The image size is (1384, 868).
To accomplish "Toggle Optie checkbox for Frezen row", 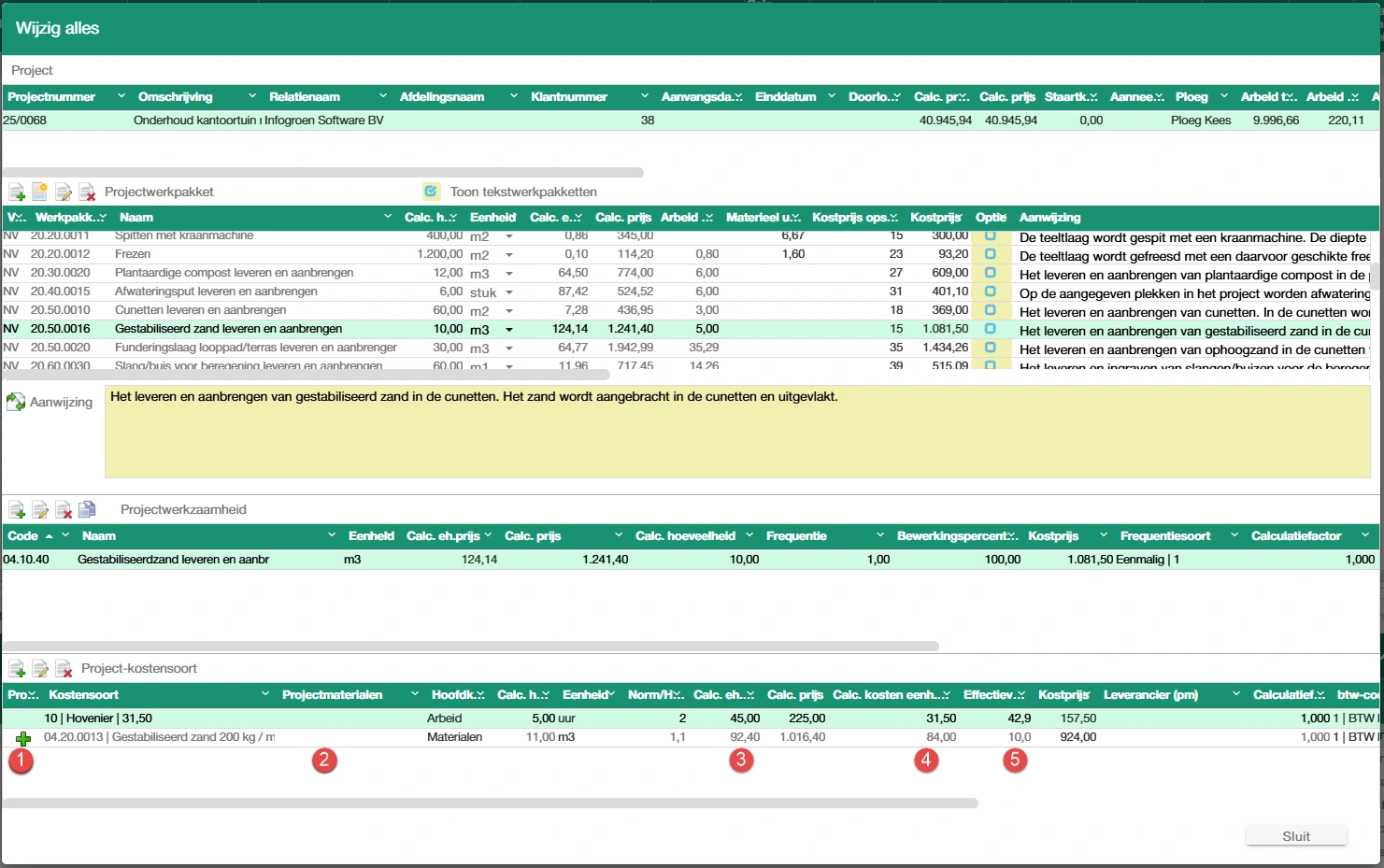I will 990,254.
